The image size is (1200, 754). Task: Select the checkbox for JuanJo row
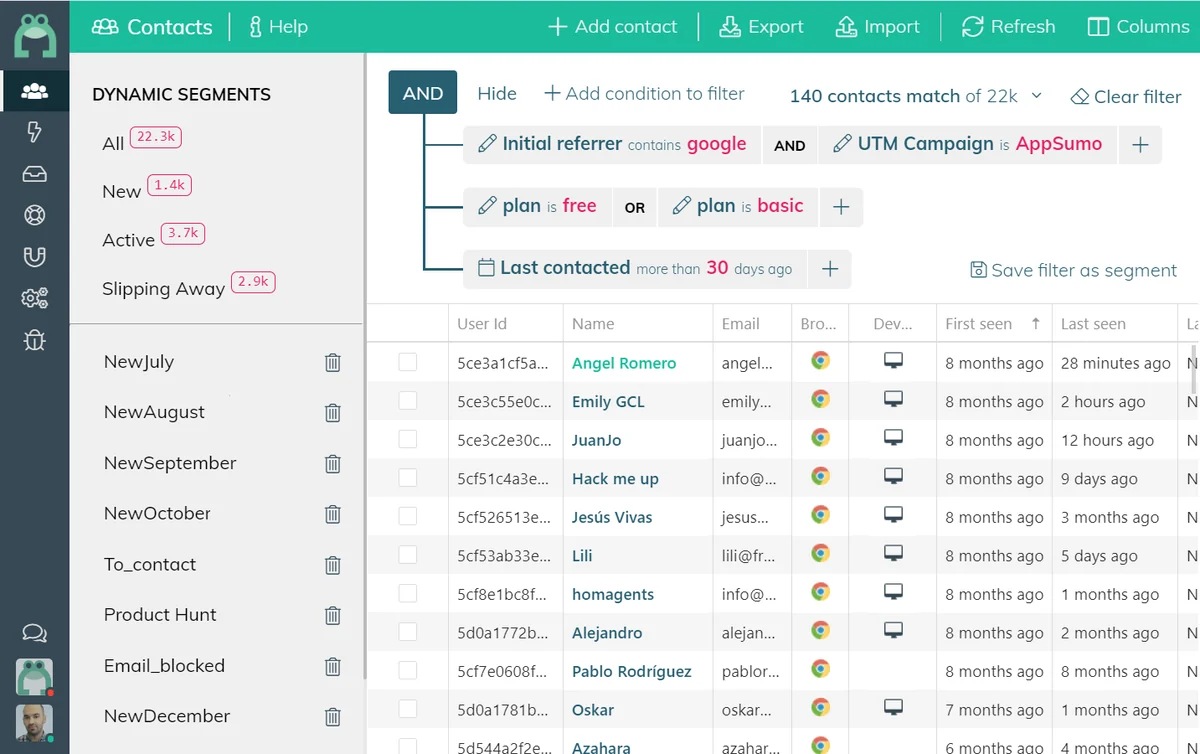tap(408, 439)
